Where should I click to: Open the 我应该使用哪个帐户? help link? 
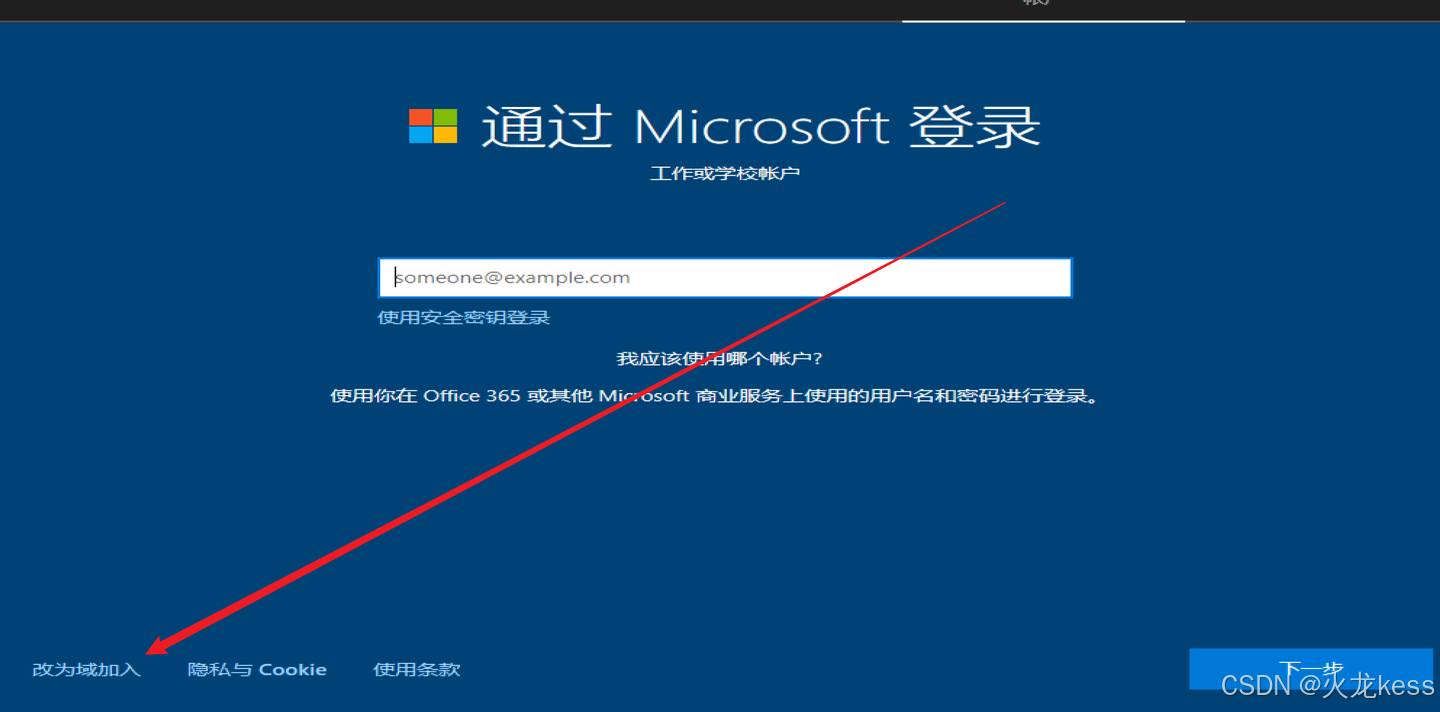pos(720,359)
